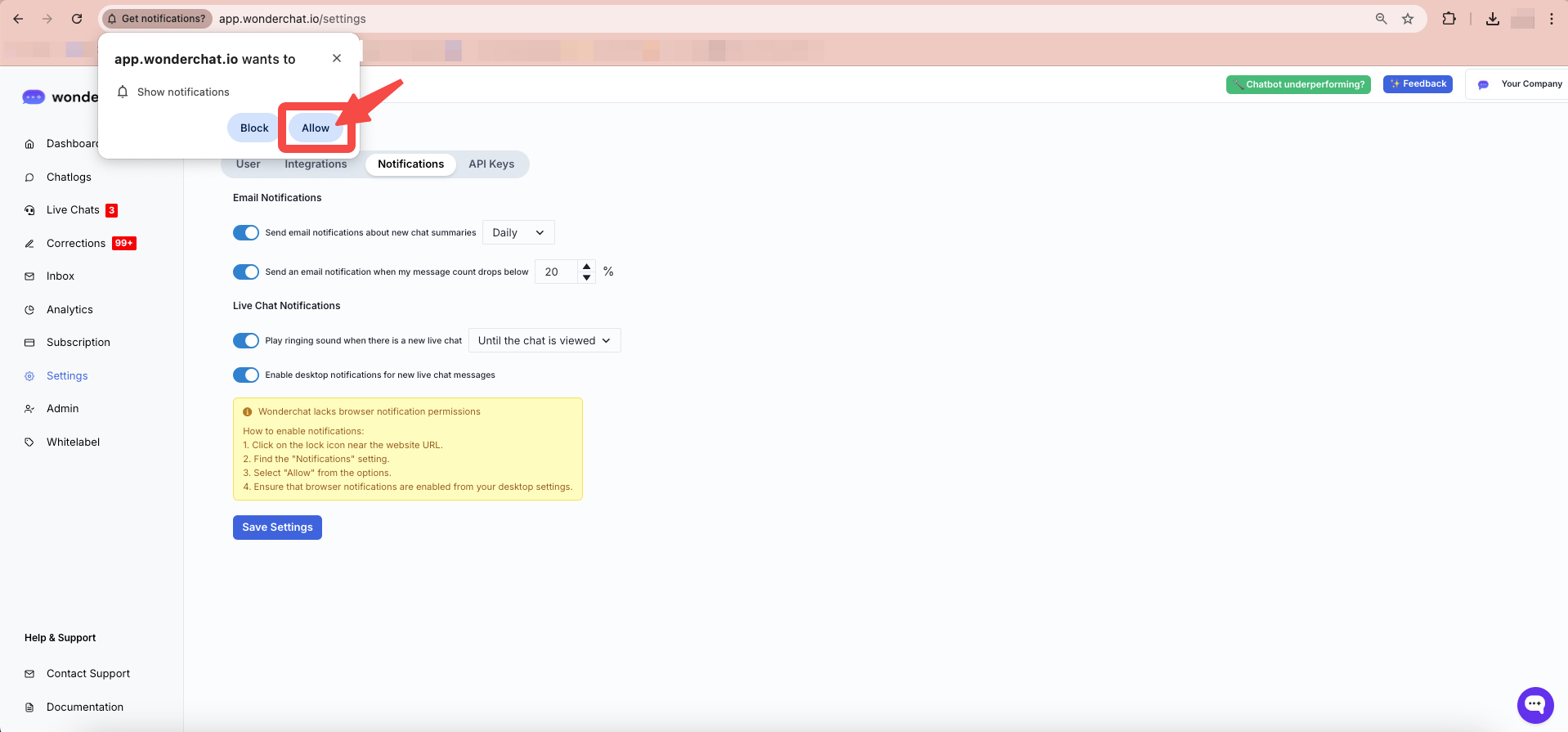Open the chat widget bubble icon
This screenshot has width=1568, height=732.
(1534, 704)
